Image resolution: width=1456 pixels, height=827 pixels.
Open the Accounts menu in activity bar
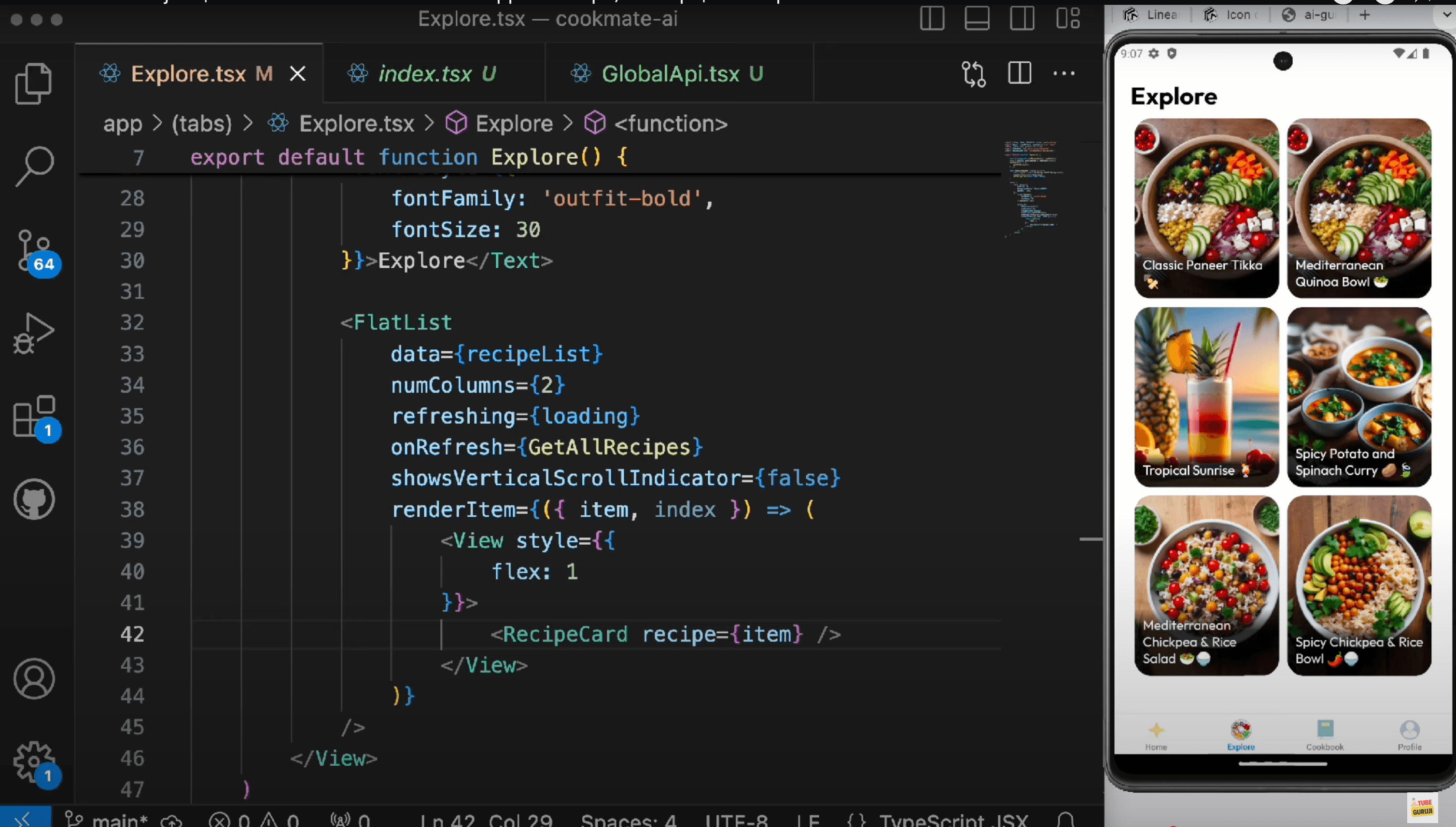34,679
